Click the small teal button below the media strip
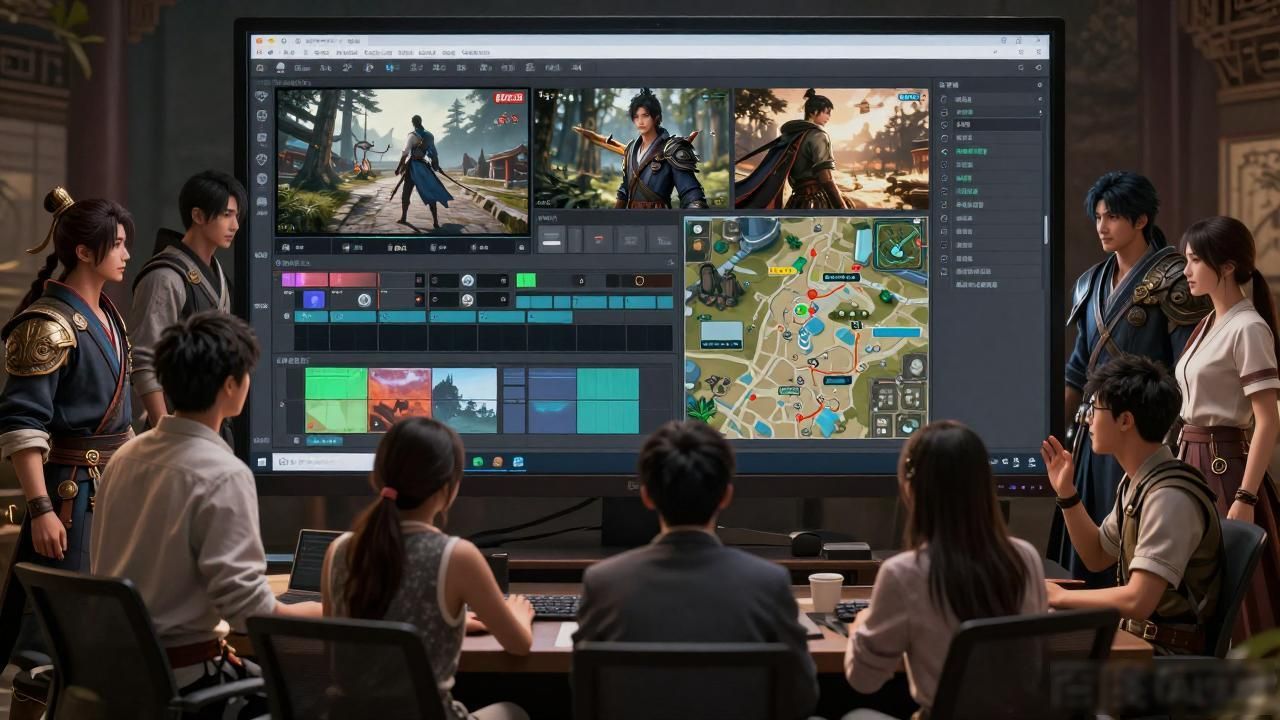Screen dimensions: 1280x720 (323, 440)
